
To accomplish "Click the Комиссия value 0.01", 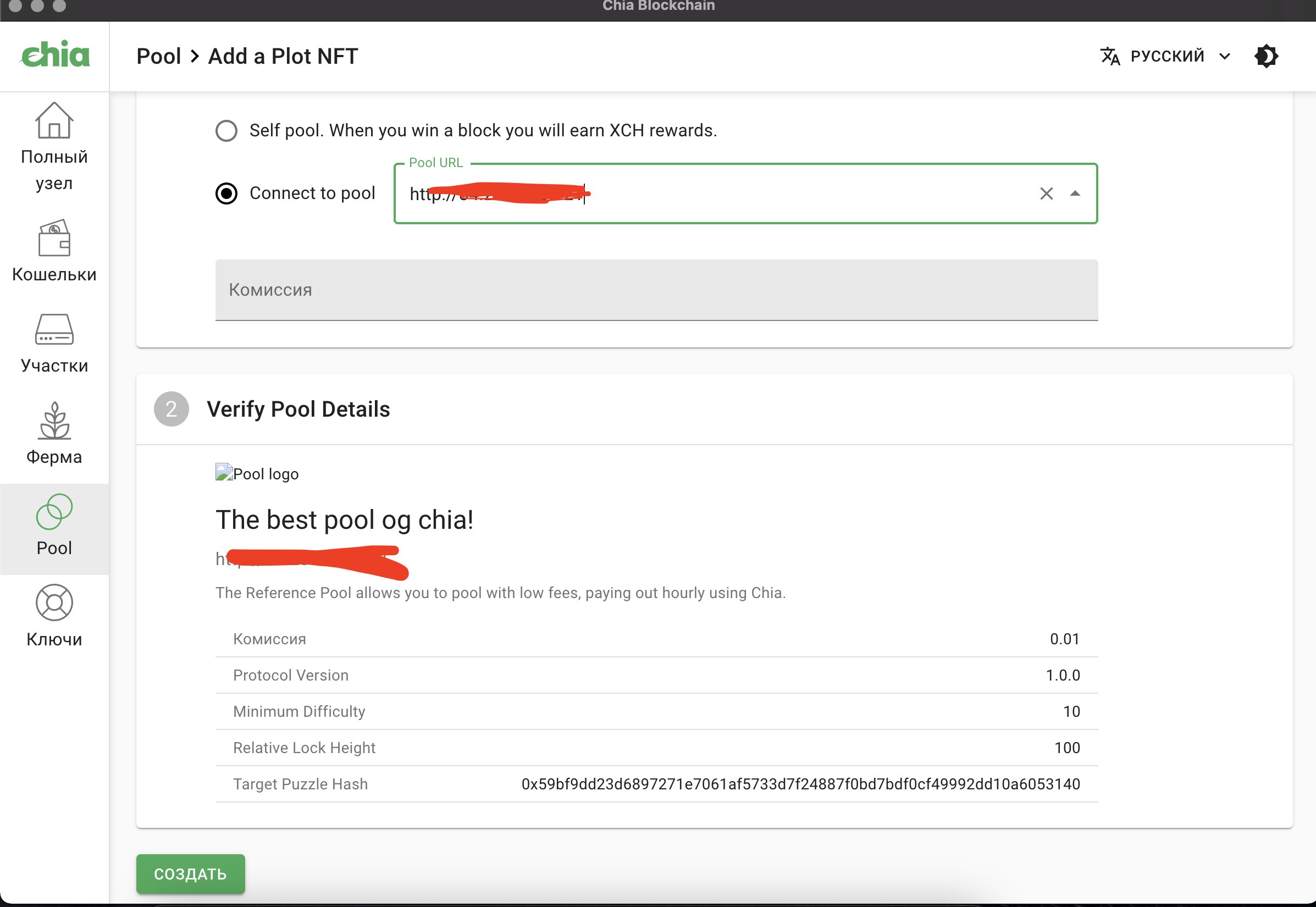I will 1064,639.
